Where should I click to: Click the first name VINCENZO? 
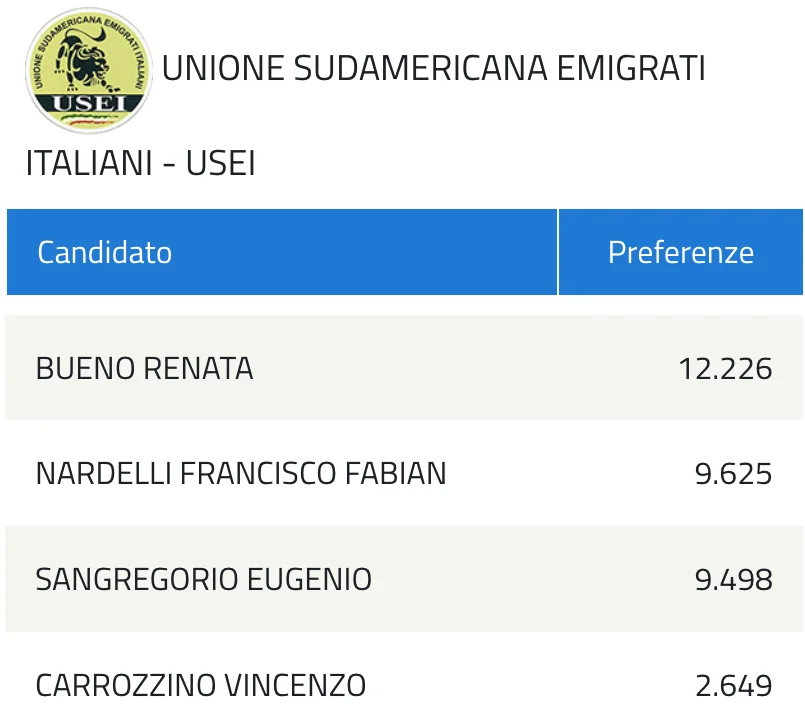pyautogui.click(x=295, y=686)
